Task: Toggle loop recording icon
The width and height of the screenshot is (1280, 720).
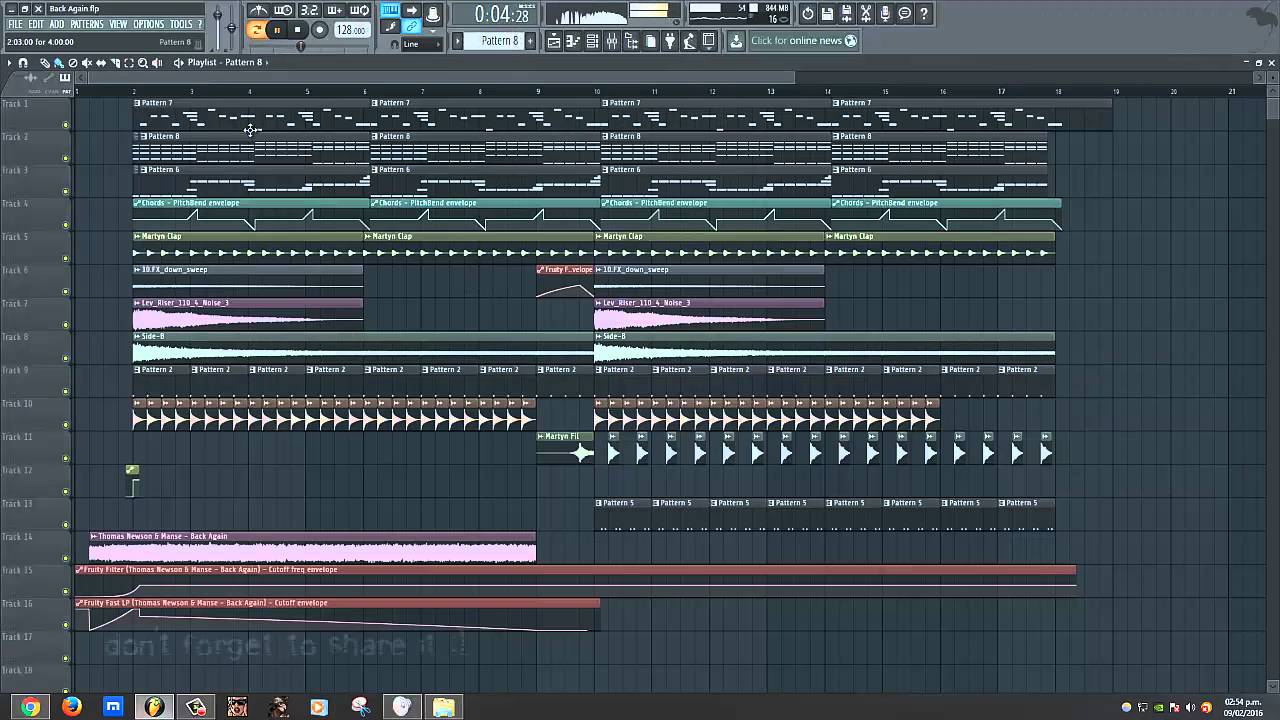Action: click(361, 10)
